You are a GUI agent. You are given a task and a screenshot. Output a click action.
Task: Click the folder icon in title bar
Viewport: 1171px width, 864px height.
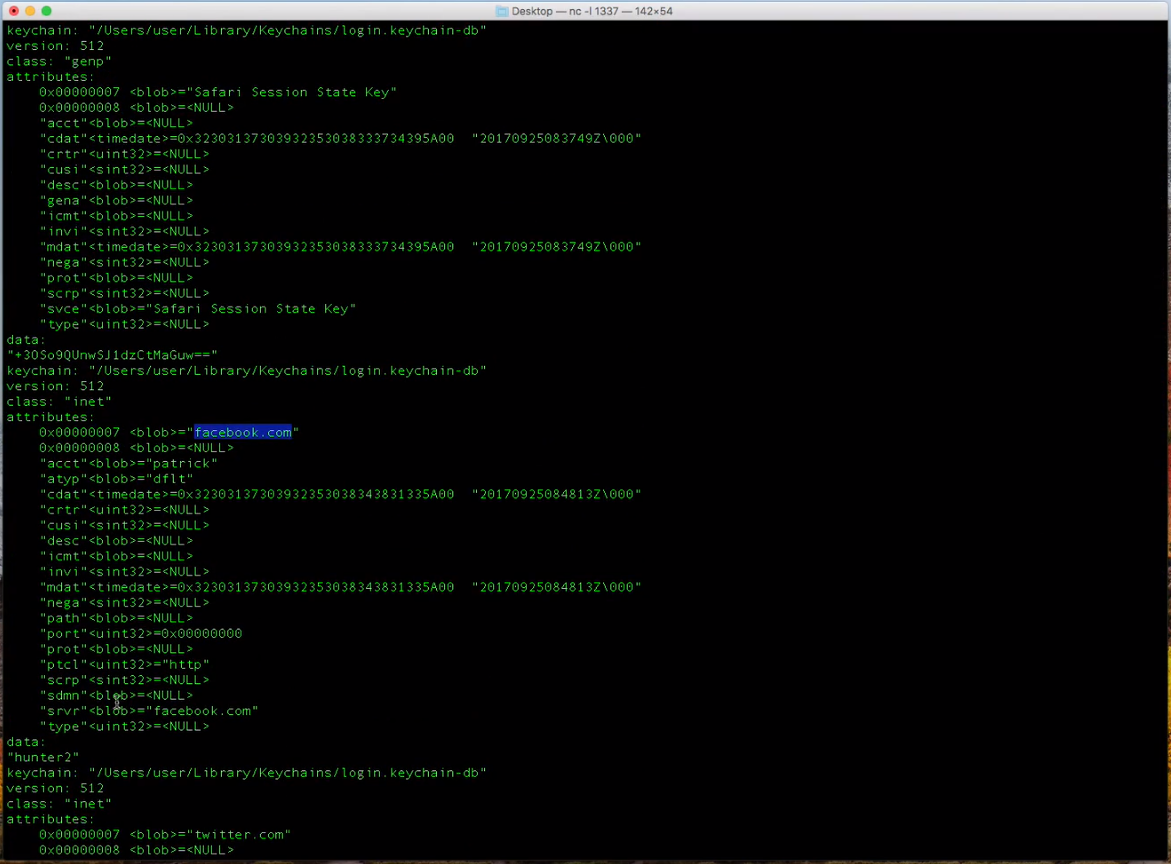pos(502,11)
